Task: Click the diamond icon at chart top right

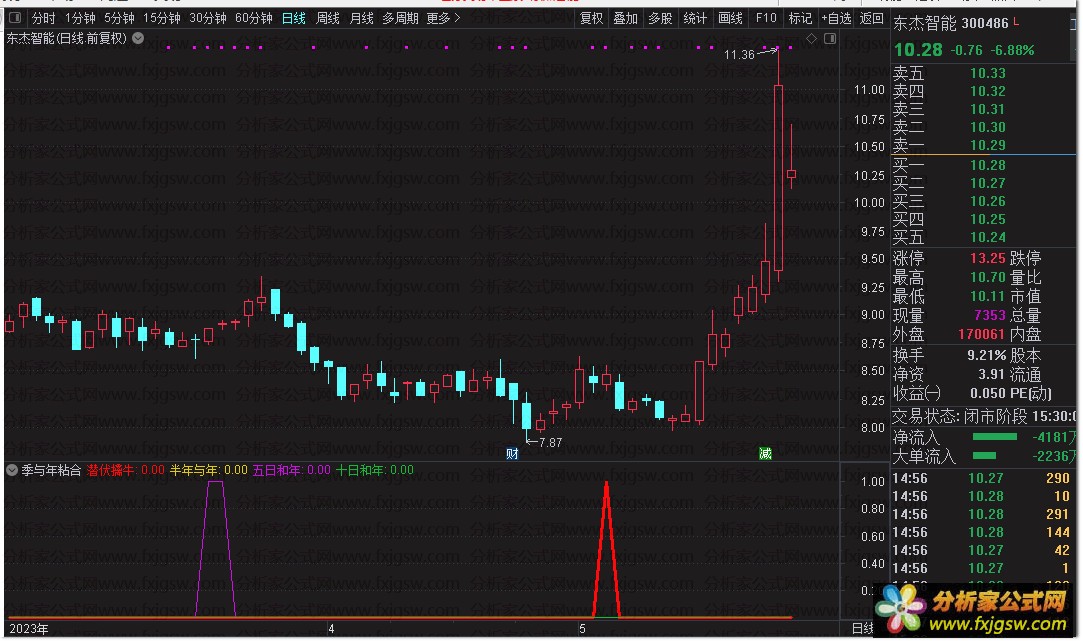Action: (812, 39)
